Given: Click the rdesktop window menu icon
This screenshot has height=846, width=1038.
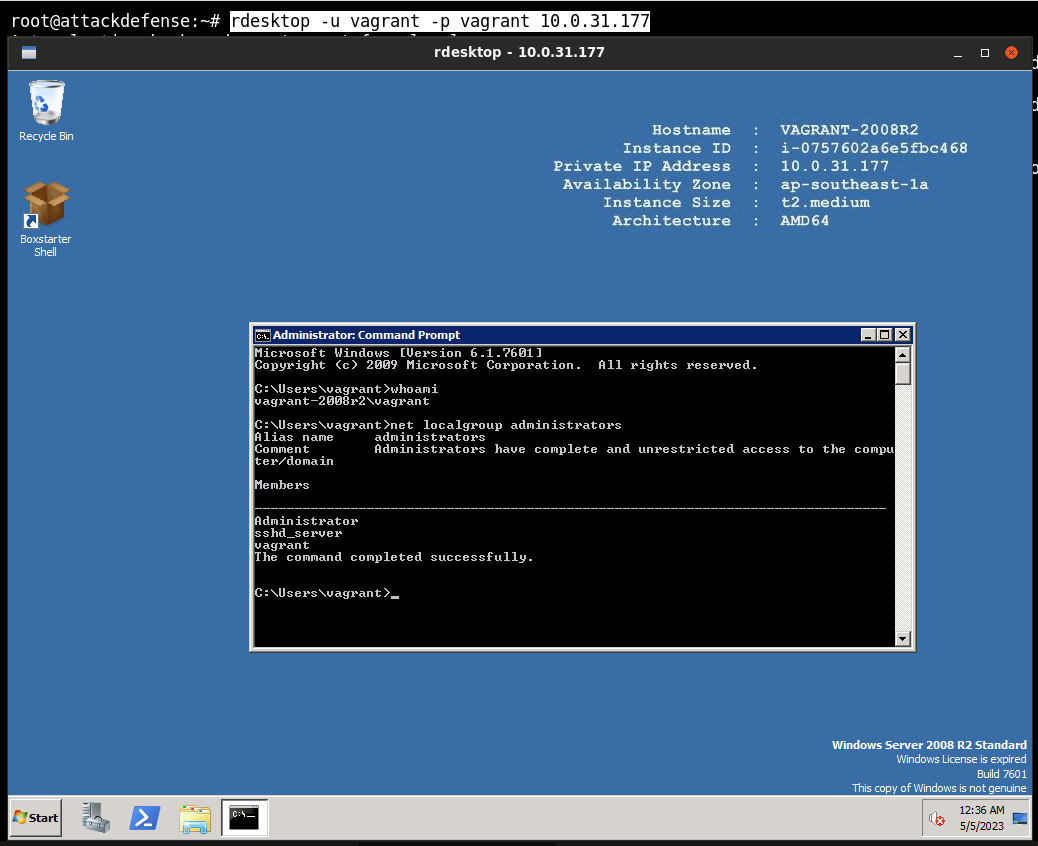Looking at the screenshot, I should click(x=29, y=53).
